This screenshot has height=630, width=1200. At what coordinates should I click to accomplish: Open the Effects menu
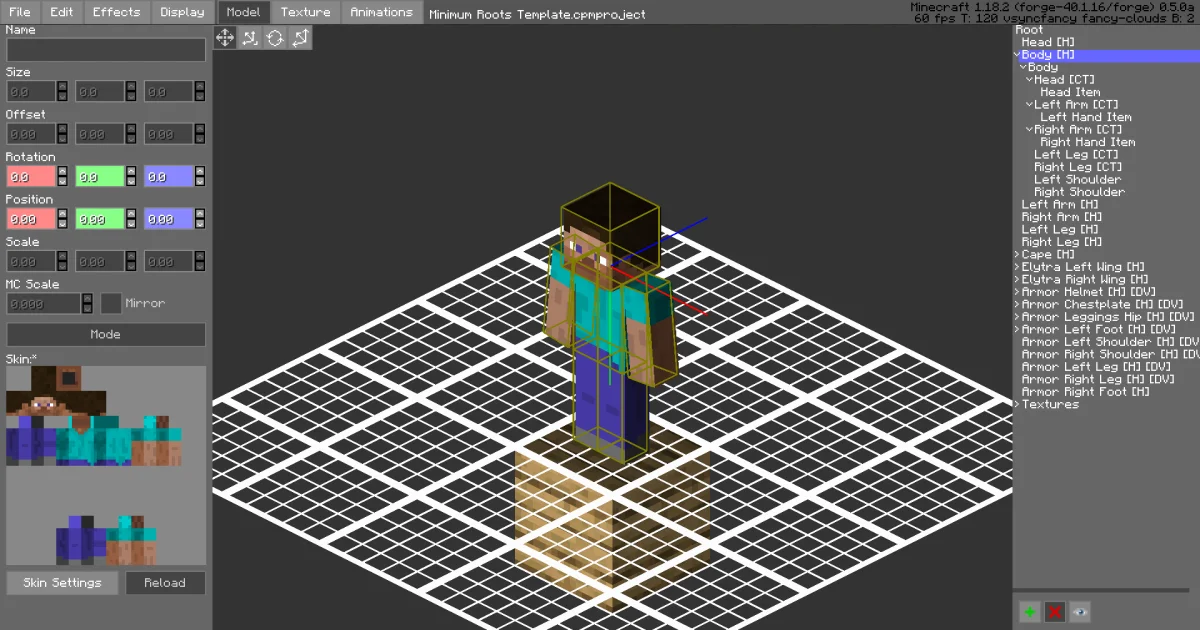point(117,12)
